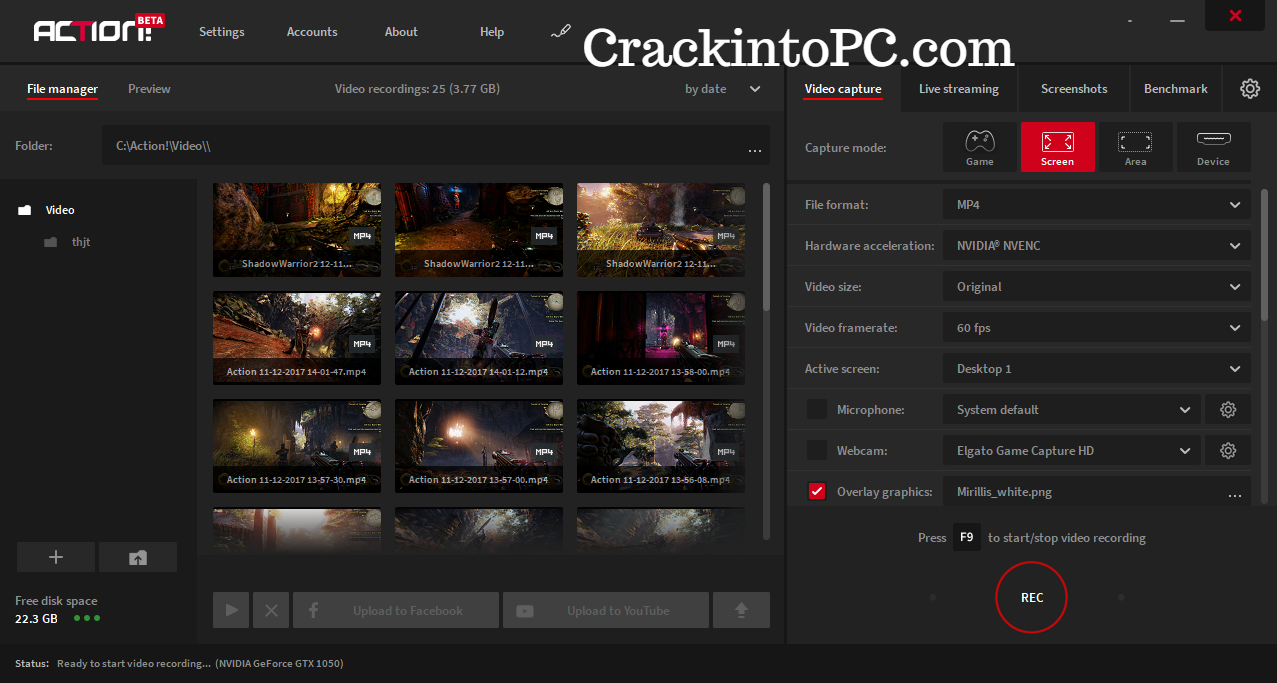The image size is (1277, 683).
Task: Open the Settings menu
Action: (222, 32)
